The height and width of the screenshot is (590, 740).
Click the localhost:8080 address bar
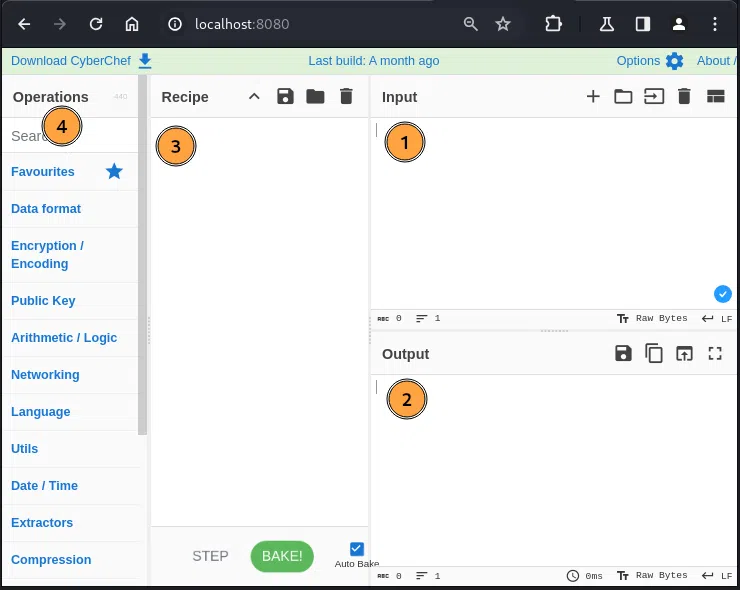click(x=242, y=24)
